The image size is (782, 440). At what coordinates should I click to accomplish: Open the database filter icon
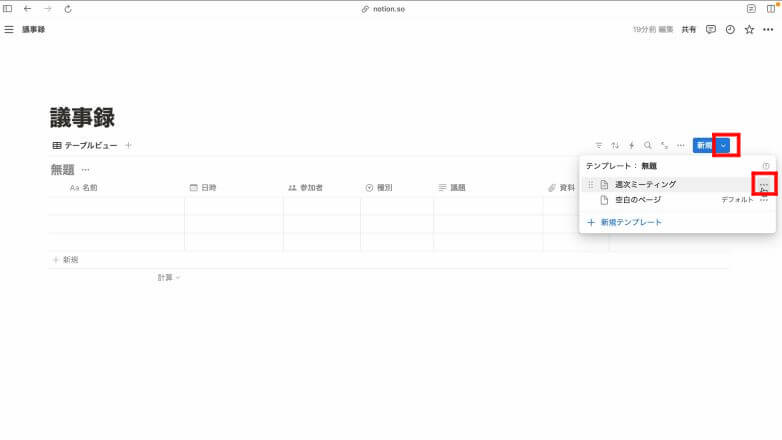tap(599, 145)
